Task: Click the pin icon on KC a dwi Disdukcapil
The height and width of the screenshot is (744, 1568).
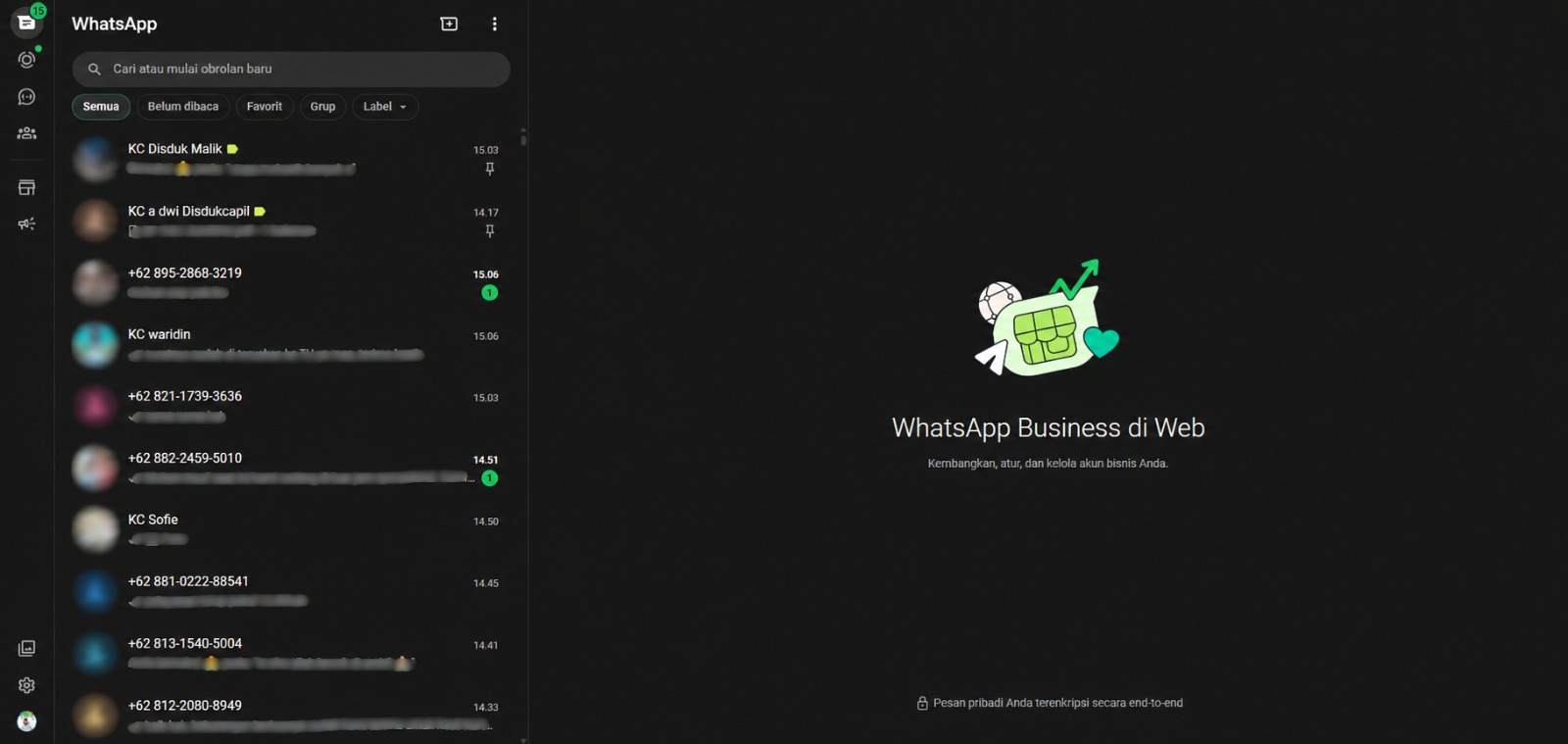Action: point(490,231)
